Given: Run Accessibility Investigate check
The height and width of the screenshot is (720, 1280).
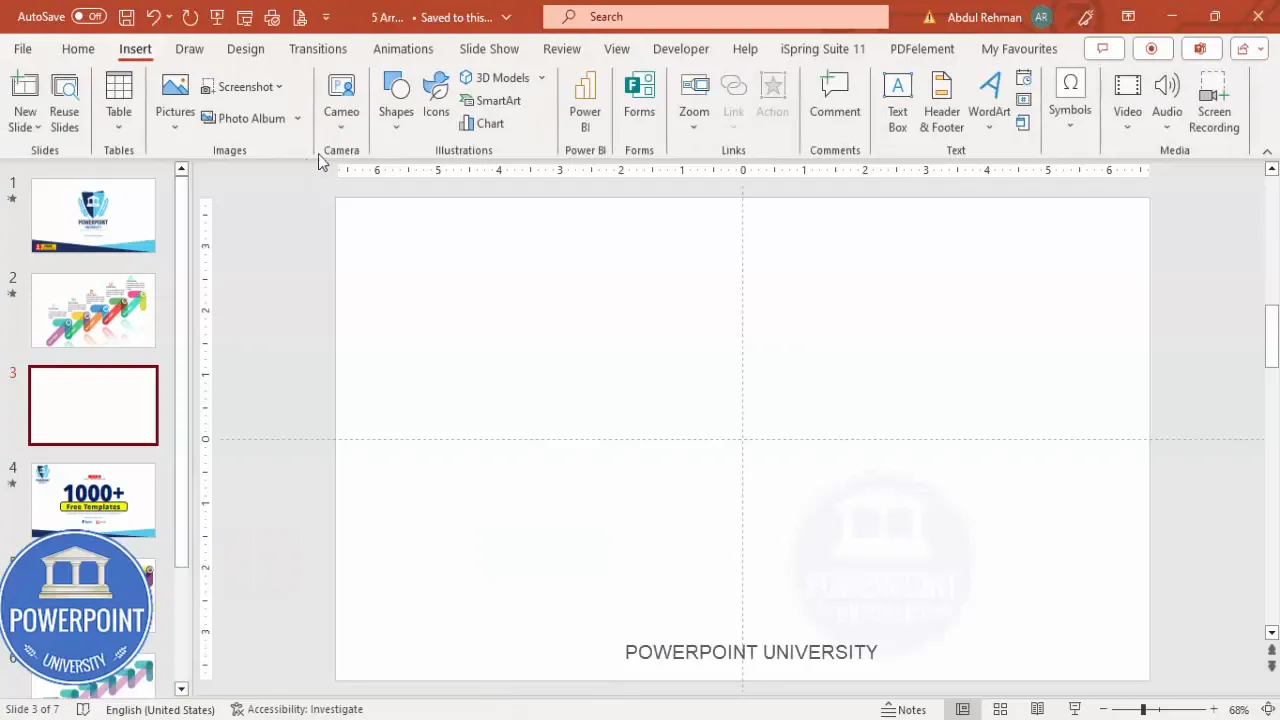Looking at the screenshot, I should pyautogui.click(x=296, y=709).
